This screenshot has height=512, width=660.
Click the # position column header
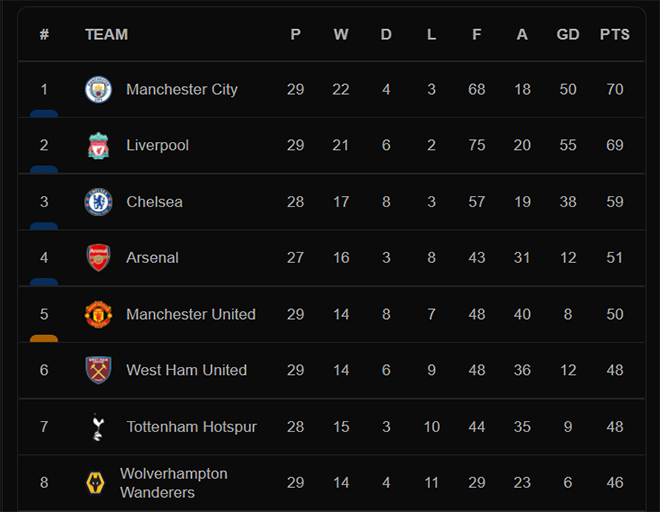click(44, 34)
